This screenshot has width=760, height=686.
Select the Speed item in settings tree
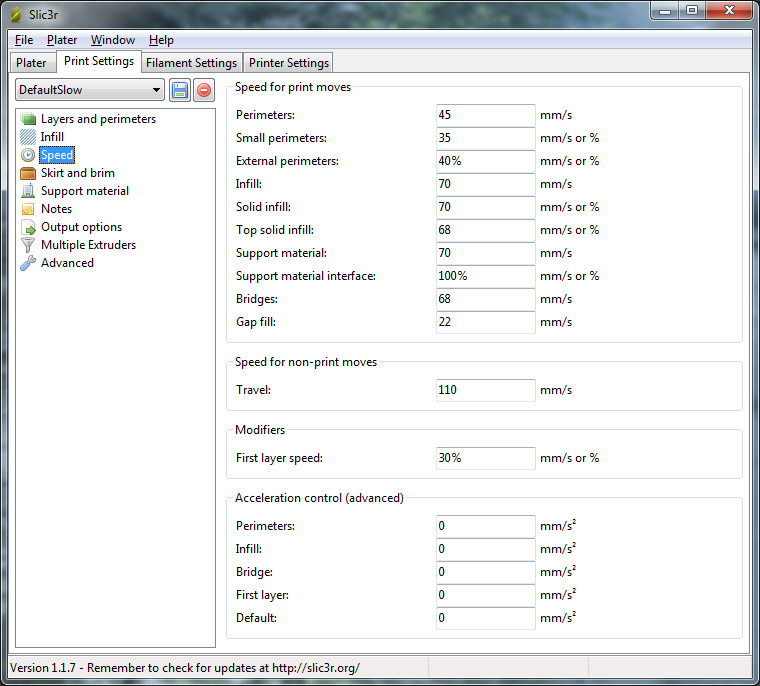(57, 155)
